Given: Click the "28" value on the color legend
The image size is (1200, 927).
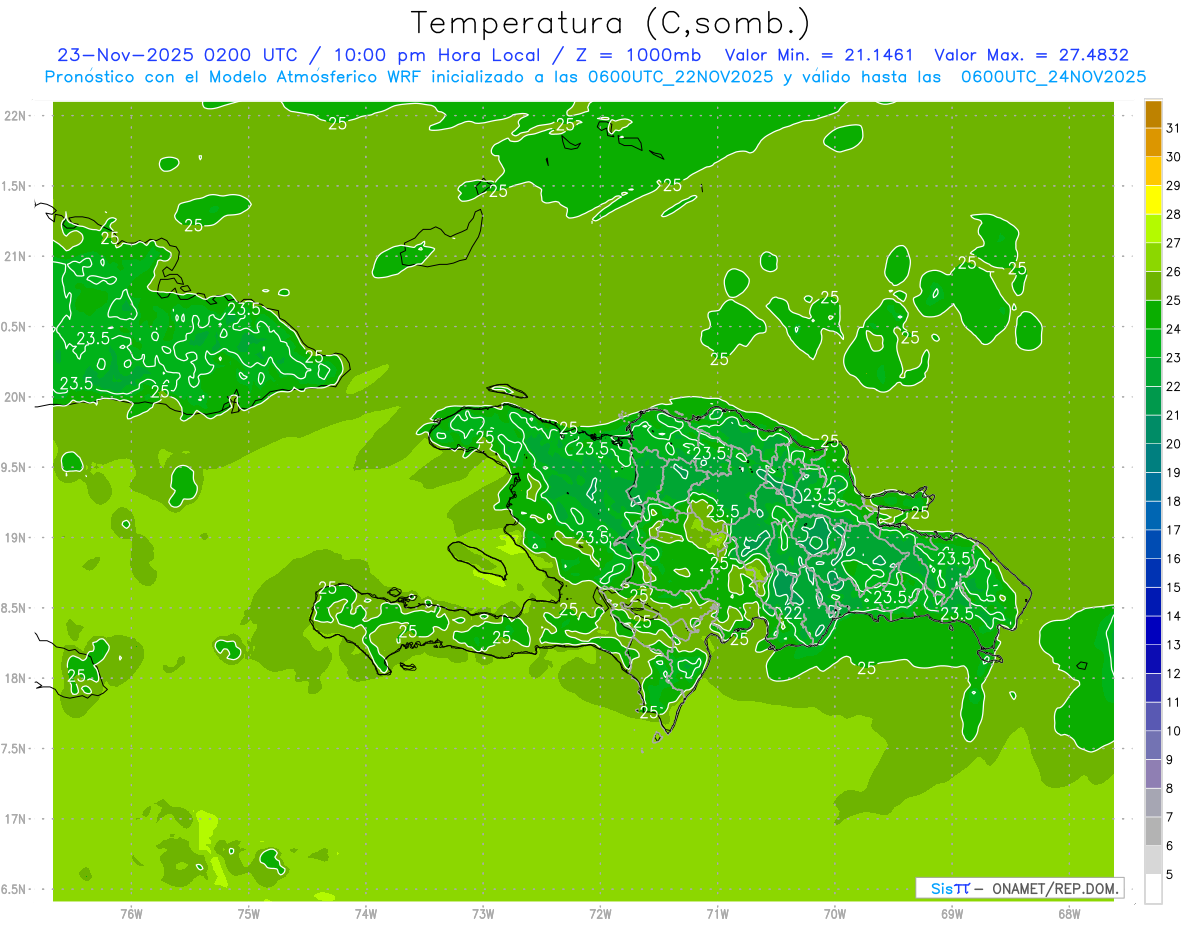Looking at the screenshot, I should pos(1173,214).
